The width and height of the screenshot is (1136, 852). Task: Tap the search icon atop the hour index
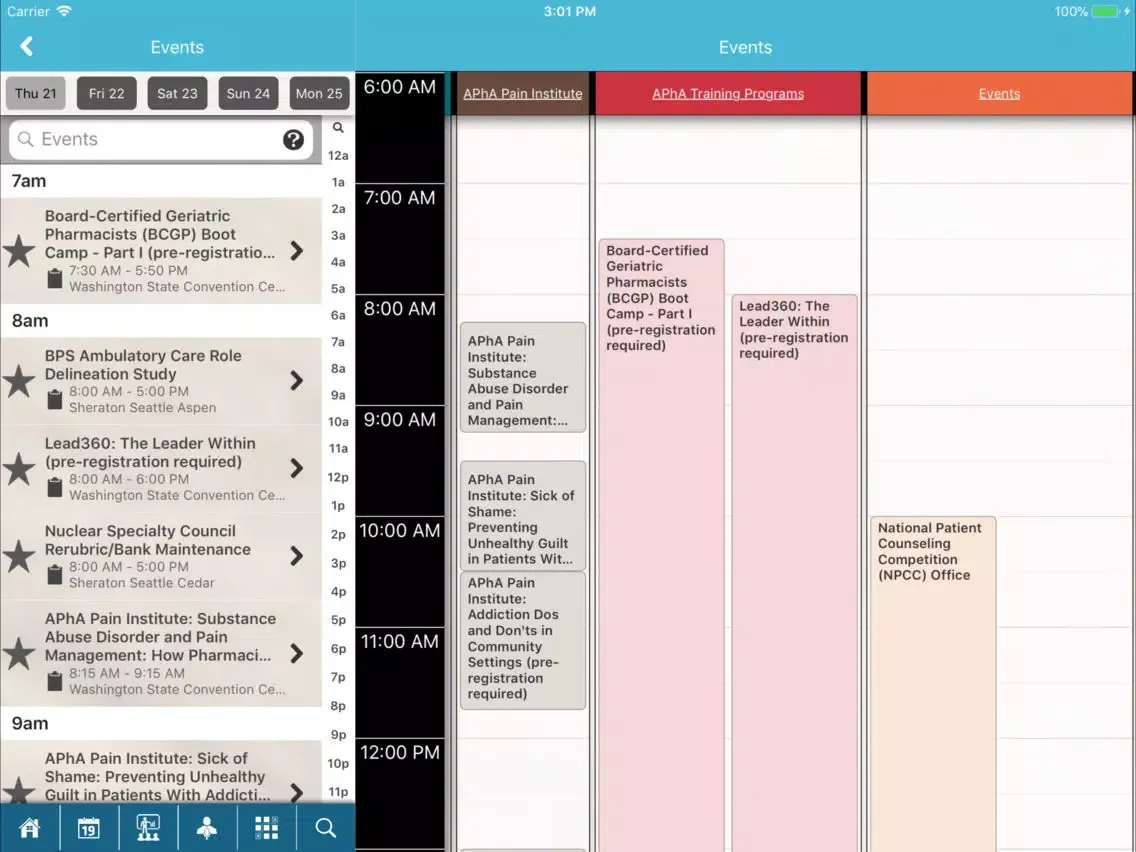pos(338,128)
